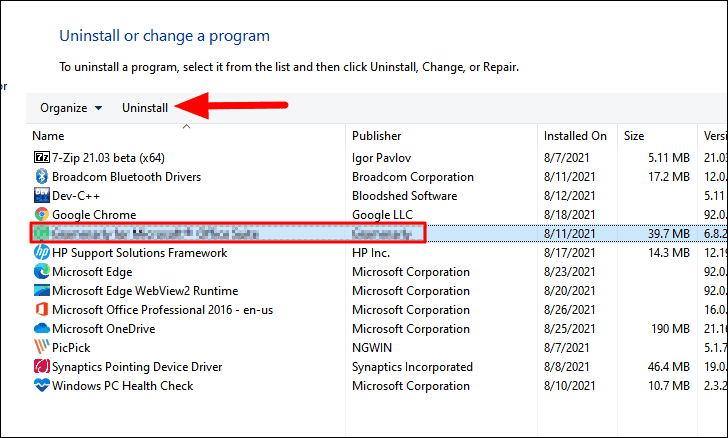
Task: Sort list by Installed On column
Action: (575, 136)
